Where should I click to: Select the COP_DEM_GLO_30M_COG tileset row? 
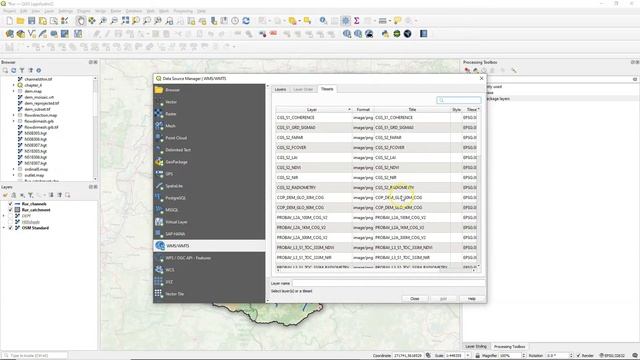[x=376, y=198]
